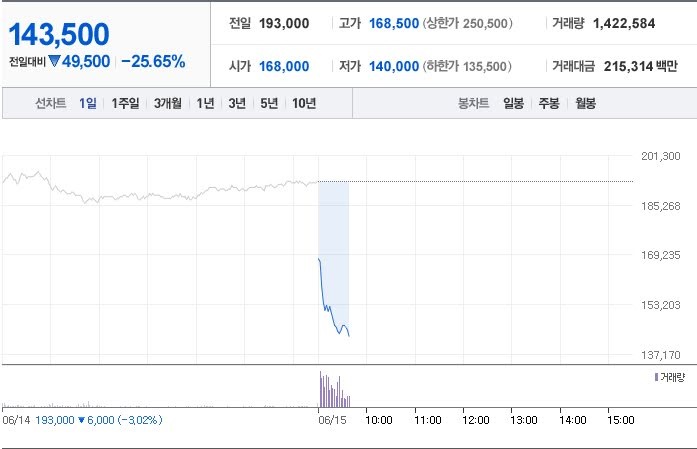697x449 pixels.
Task: Show the 월봉 monthly candle chart
Action: (585, 103)
